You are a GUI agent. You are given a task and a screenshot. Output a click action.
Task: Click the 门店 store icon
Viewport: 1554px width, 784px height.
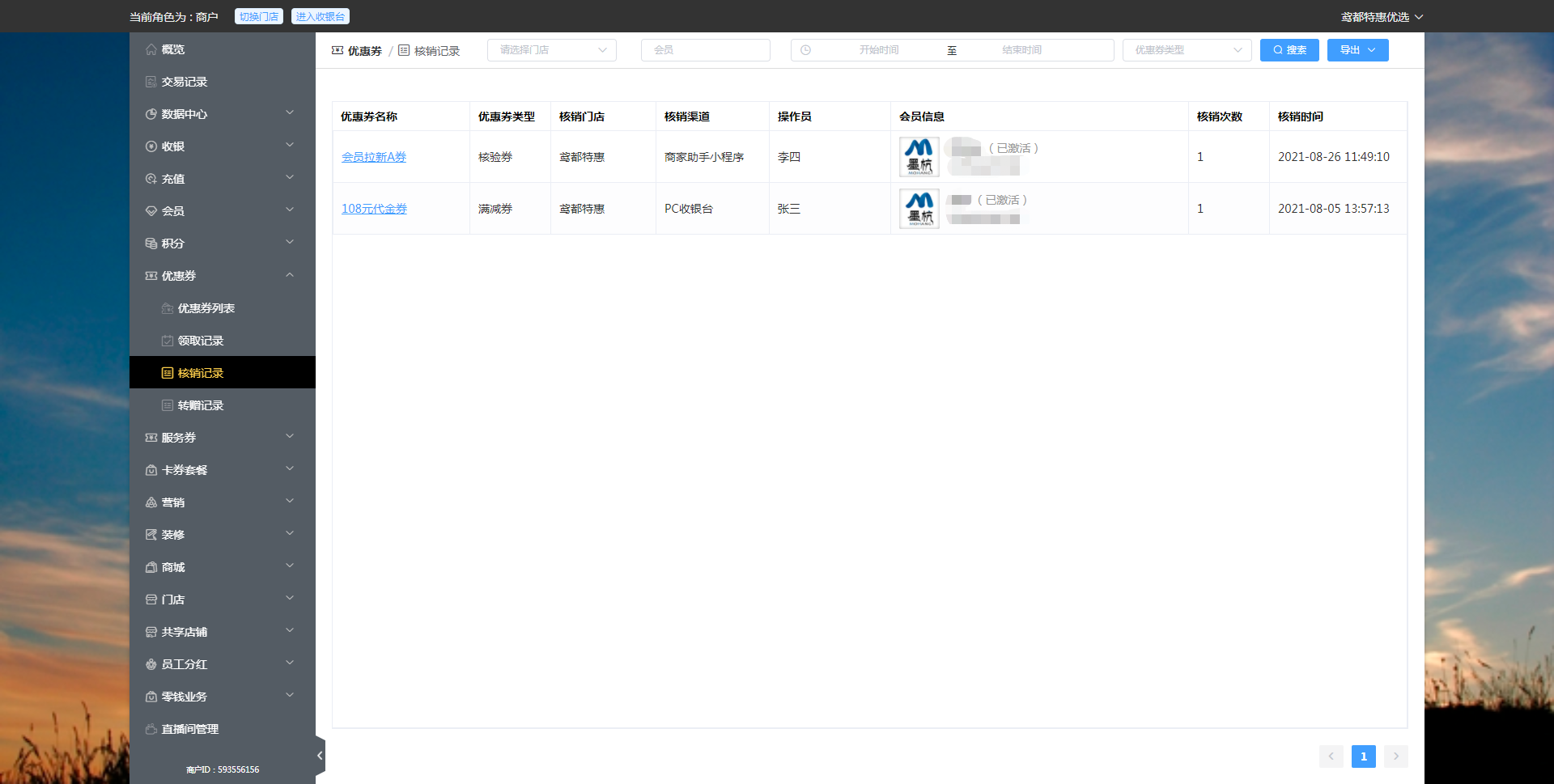151,600
